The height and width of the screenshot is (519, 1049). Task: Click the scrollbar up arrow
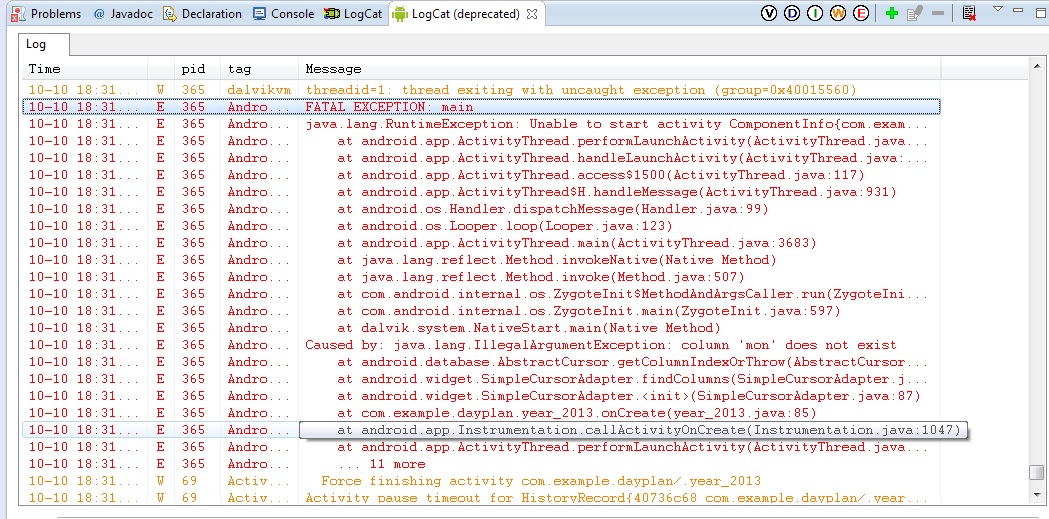pyautogui.click(x=1036, y=66)
